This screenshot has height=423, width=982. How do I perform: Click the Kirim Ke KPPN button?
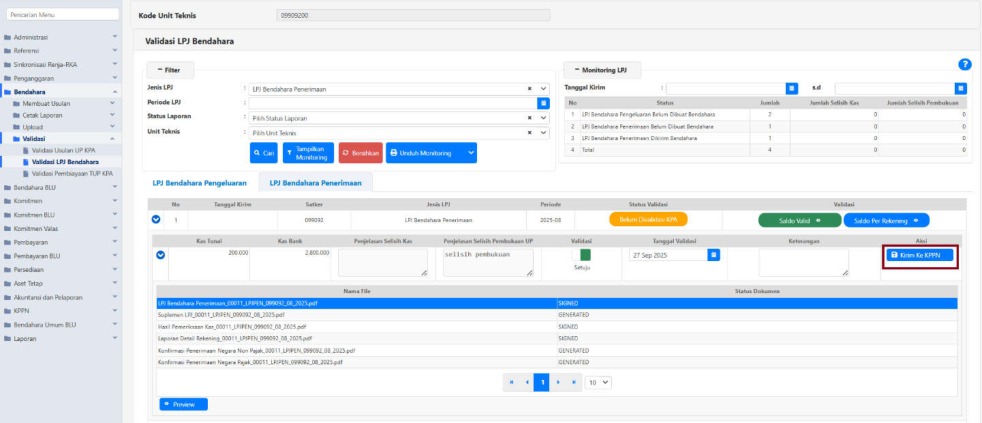(920, 256)
